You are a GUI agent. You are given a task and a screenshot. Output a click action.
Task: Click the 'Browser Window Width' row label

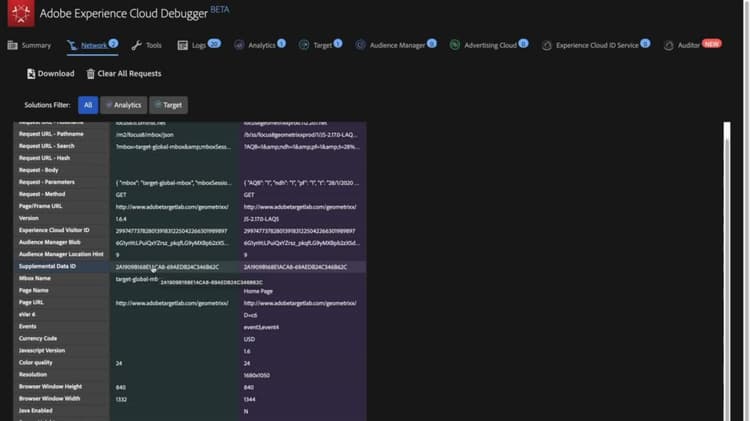point(49,398)
